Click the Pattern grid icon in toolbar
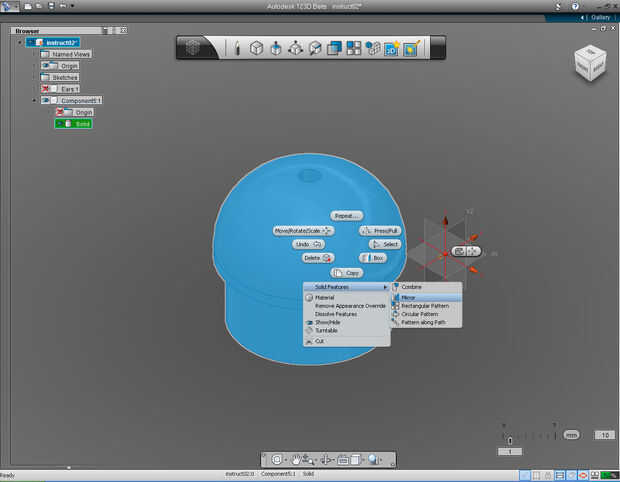The width and height of the screenshot is (620, 482). [x=354, y=47]
